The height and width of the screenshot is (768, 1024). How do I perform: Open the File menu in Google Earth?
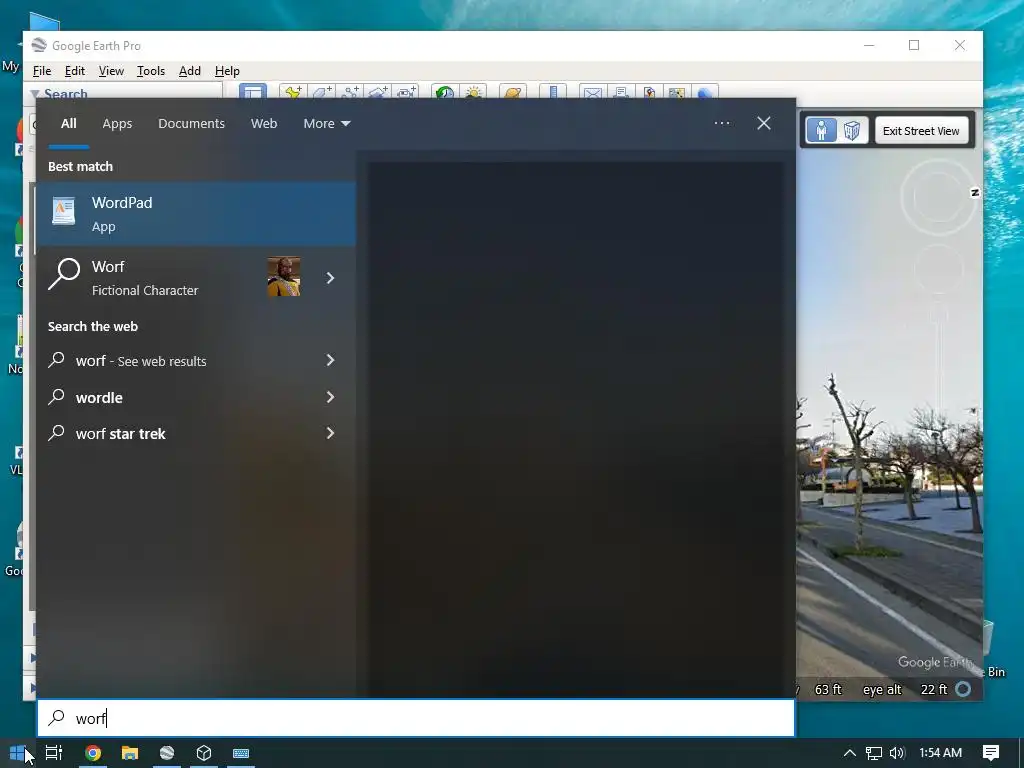click(x=42, y=71)
